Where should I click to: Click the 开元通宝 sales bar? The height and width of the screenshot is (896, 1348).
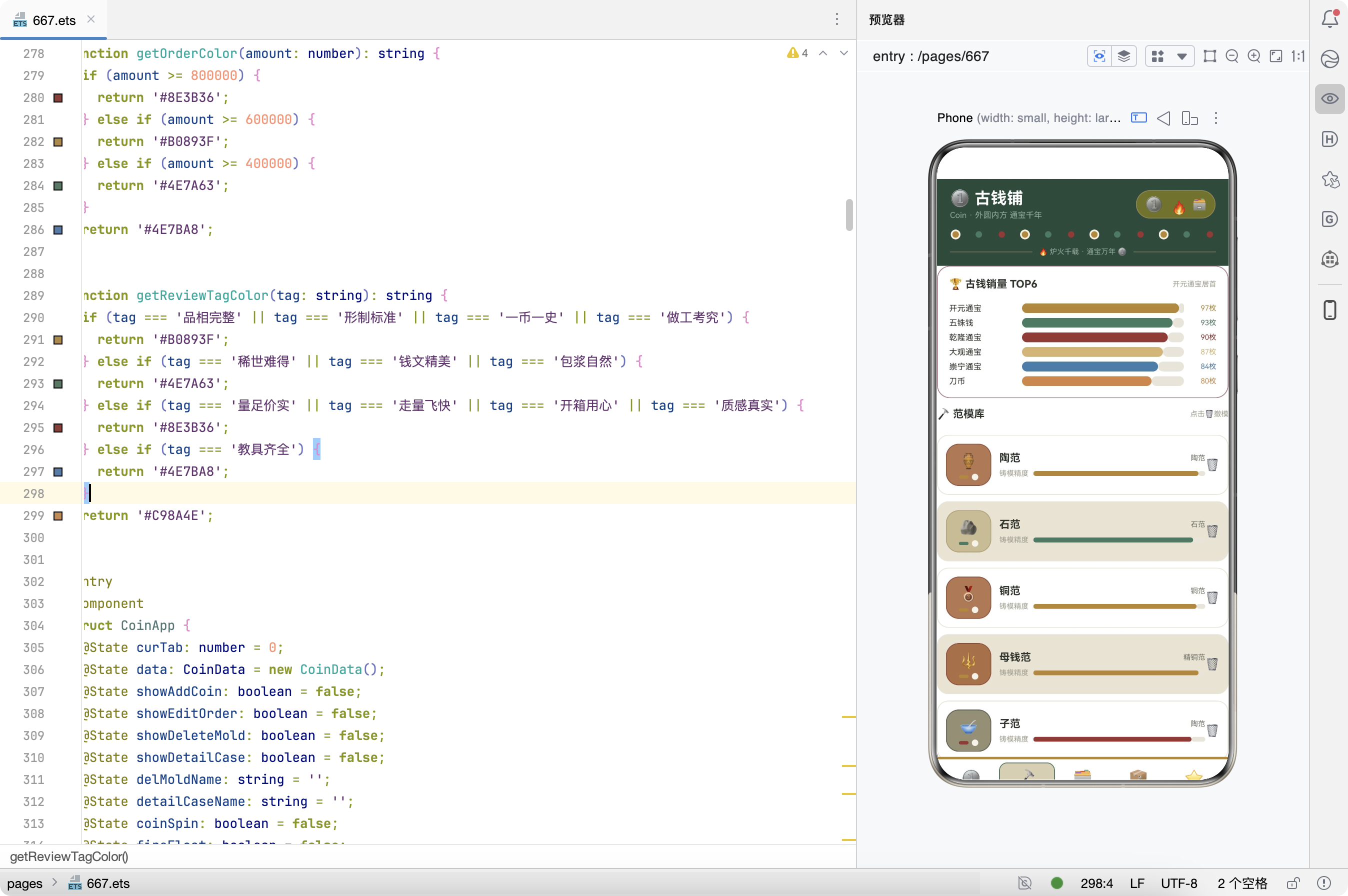[x=1102, y=308]
